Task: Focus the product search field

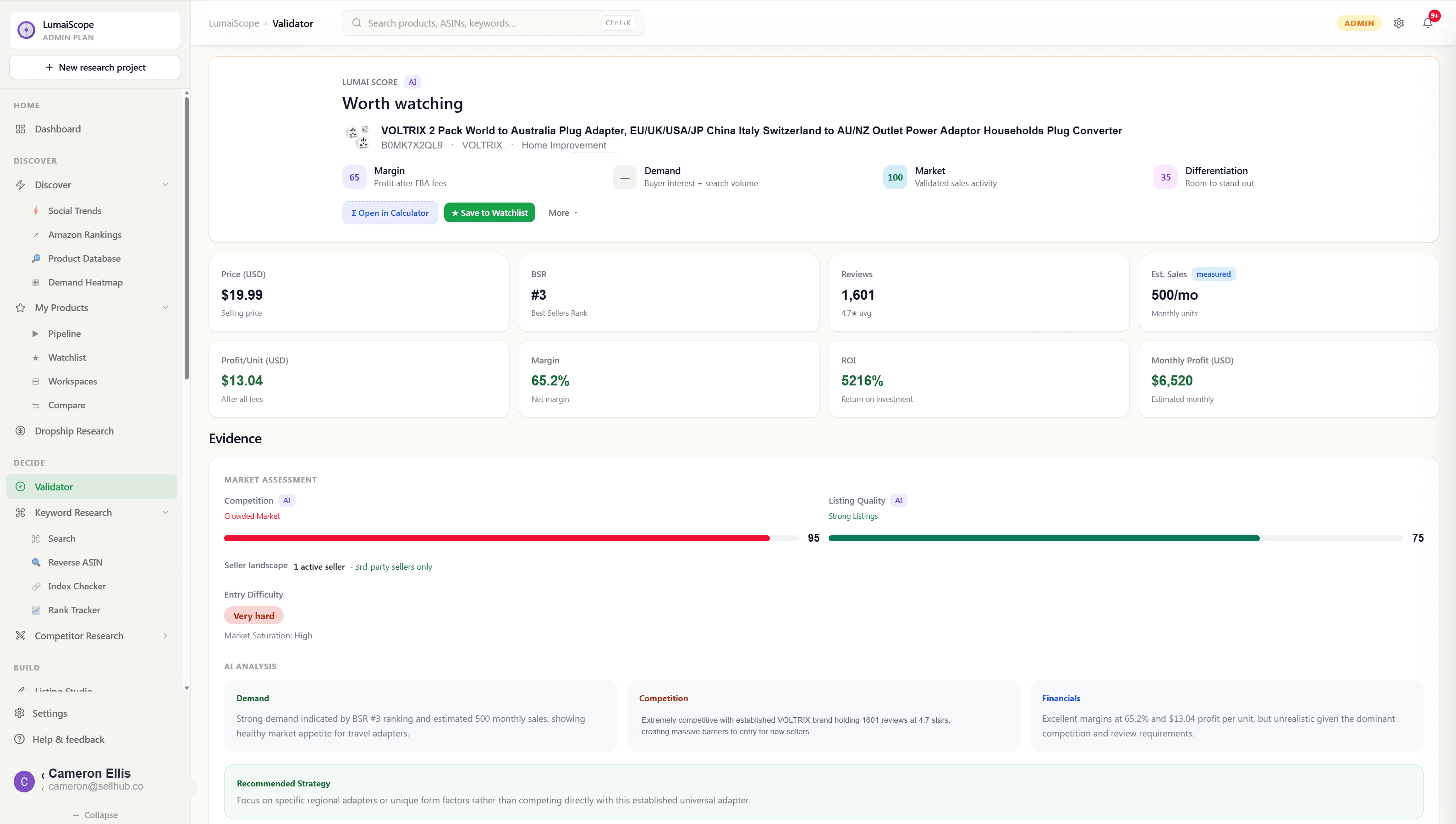Action: (493, 23)
